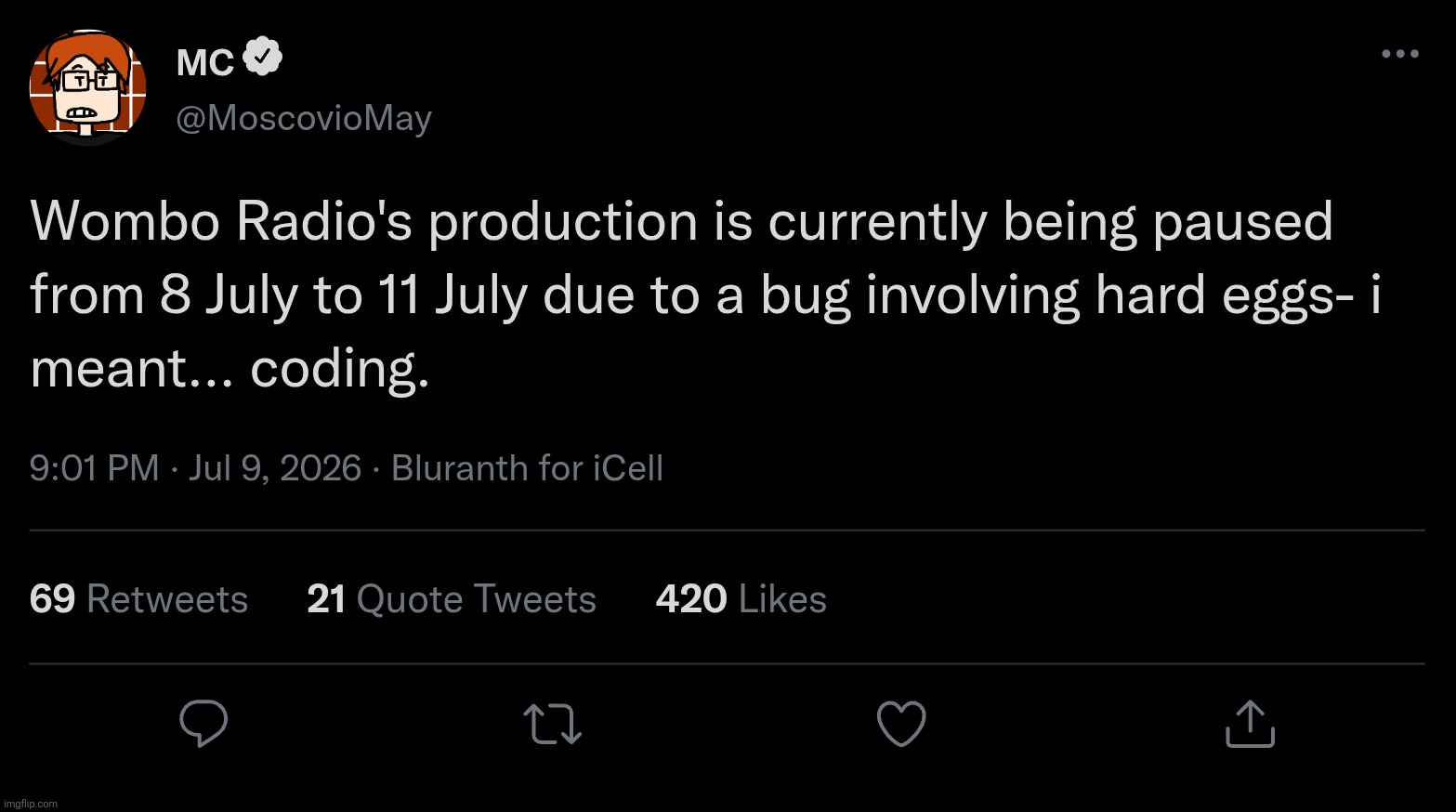View the 420 Likes list
This screenshot has width=1456, height=812.
741,599
